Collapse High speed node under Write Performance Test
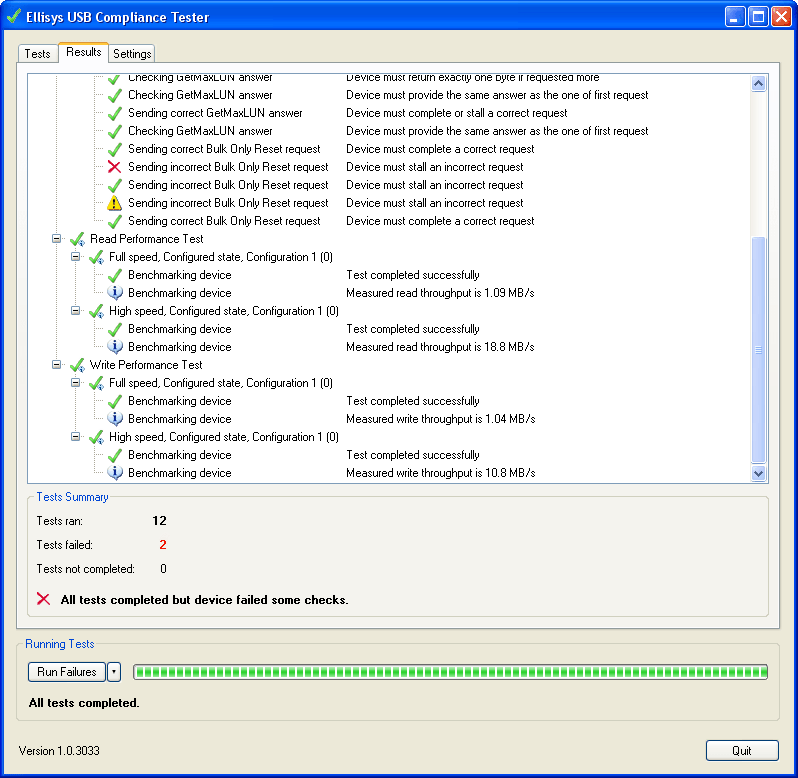798x778 pixels. click(x=76, y=437)
